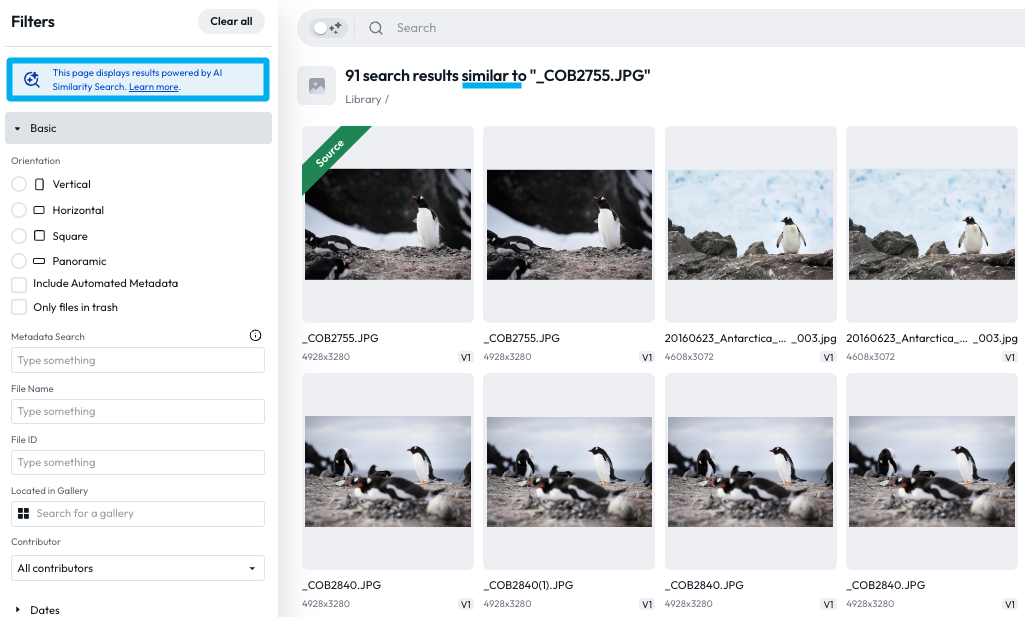Click the 91 search results heading text
The width and height of the screenshot is (1025, 617).
[x=497, y=76]
